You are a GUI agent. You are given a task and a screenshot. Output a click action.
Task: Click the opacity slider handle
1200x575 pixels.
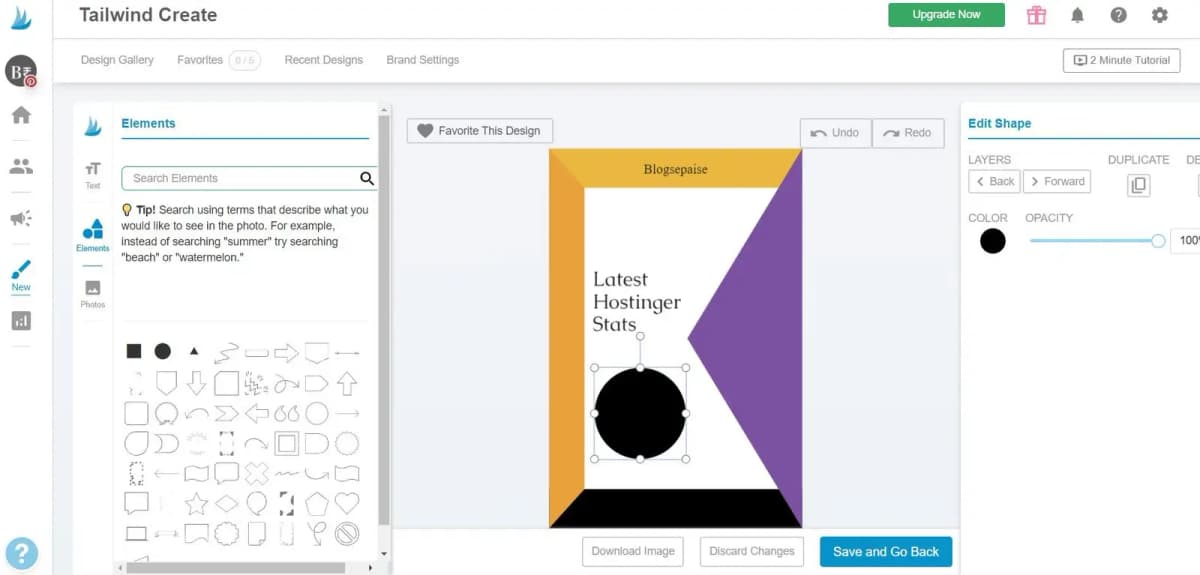tap(1158, 241)
